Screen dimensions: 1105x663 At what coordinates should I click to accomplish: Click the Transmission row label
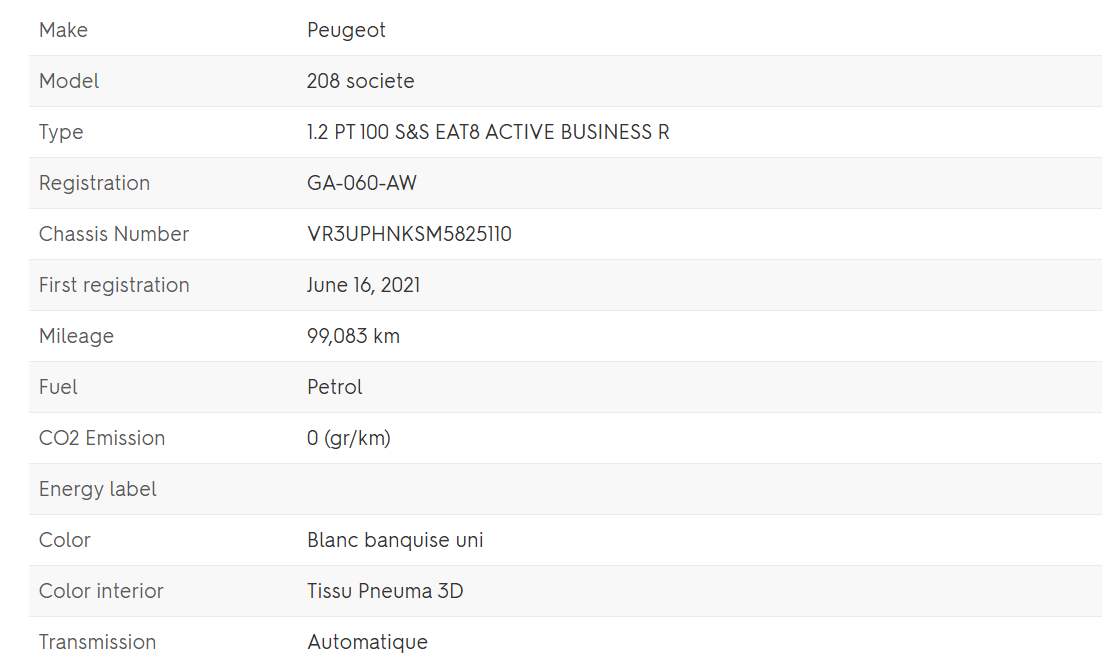click(97, 642)
